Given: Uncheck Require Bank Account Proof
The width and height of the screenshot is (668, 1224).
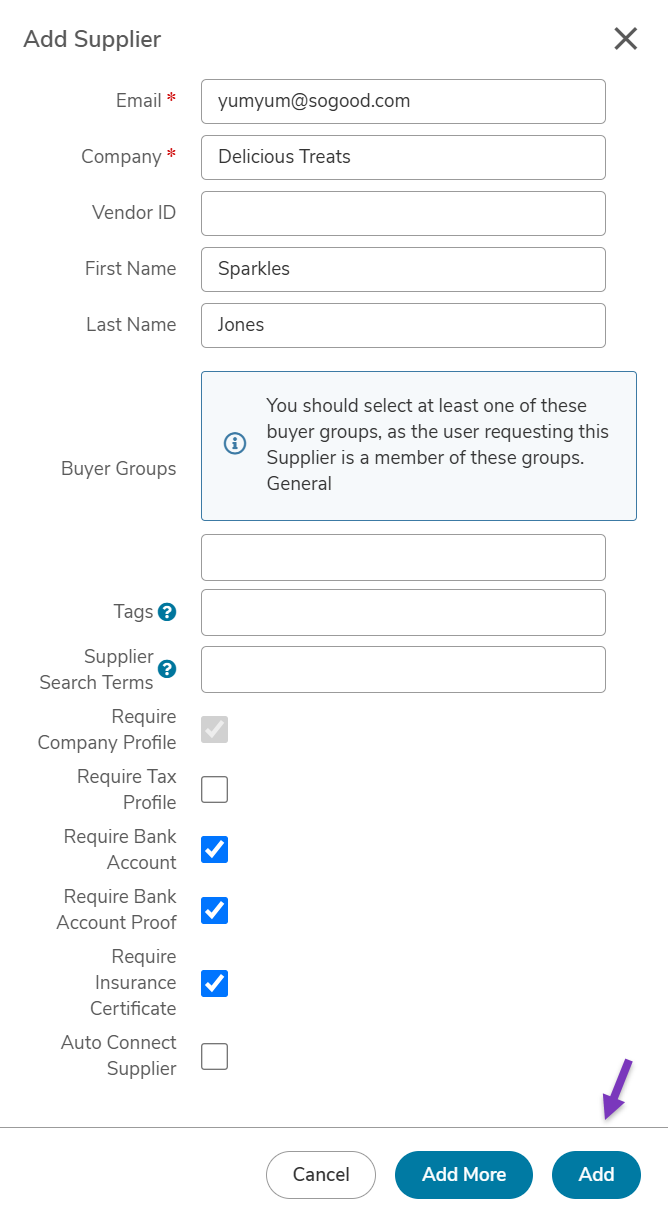Looking at the screenshot, I should (x=214, y=910).
